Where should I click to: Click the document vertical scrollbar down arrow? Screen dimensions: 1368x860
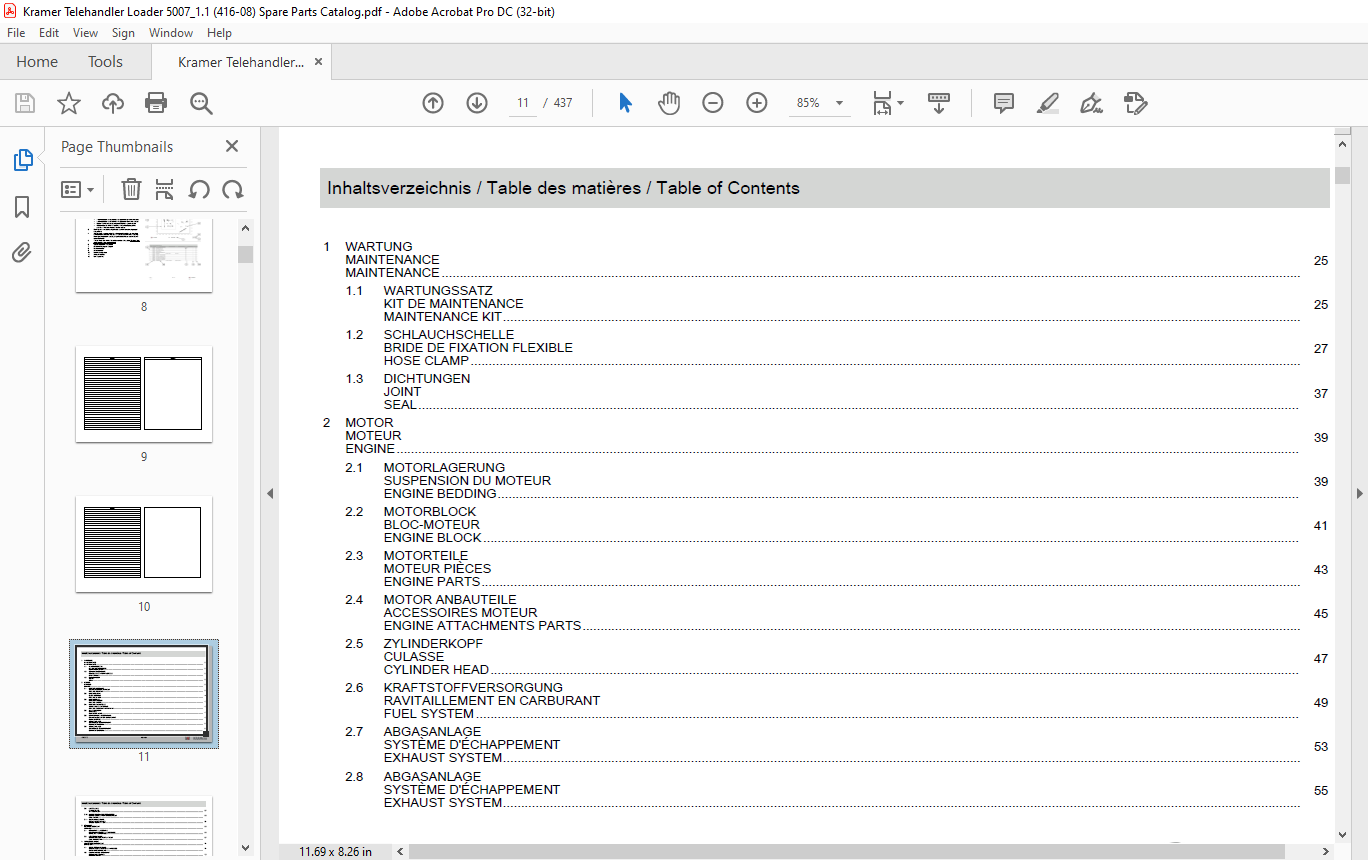(1342, 833)
